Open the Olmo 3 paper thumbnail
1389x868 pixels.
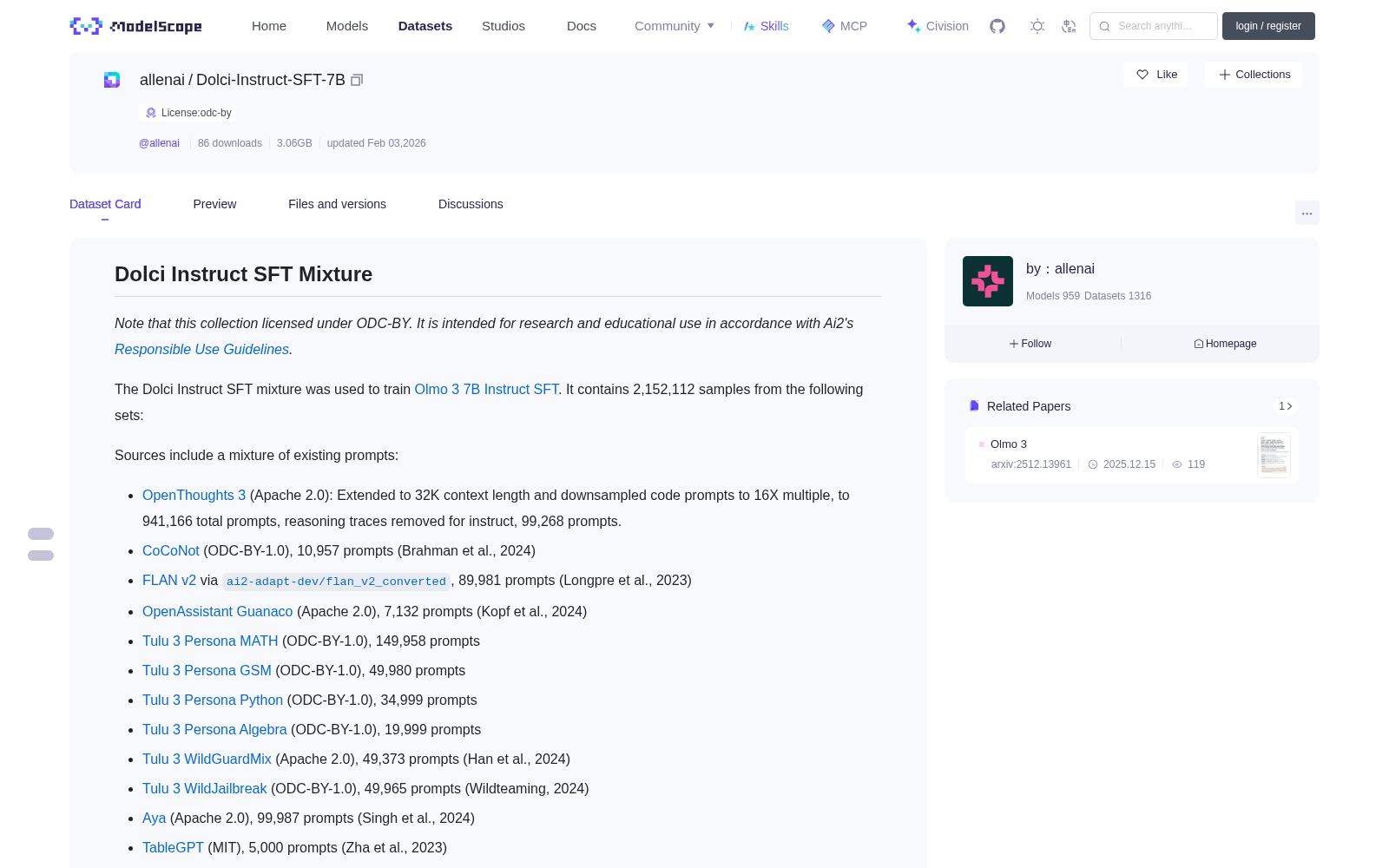pos(1274,455)
